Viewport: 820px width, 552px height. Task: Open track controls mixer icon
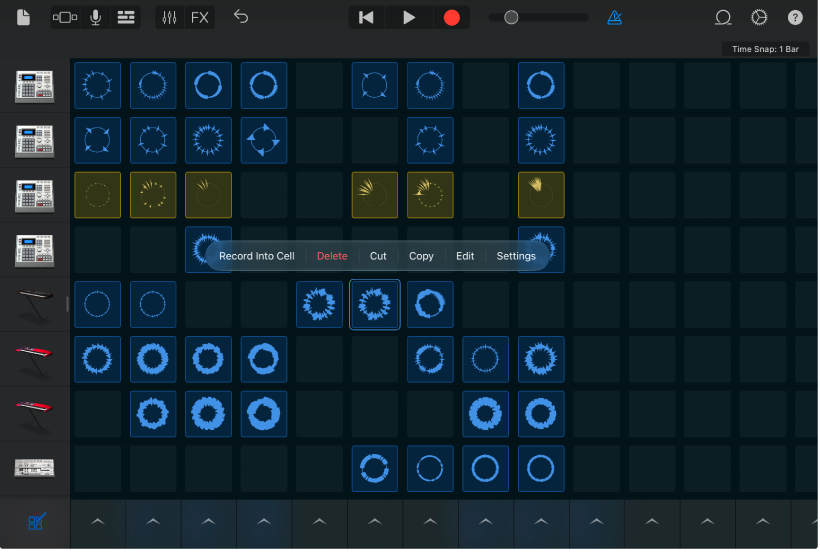click(x=169, y=17)
